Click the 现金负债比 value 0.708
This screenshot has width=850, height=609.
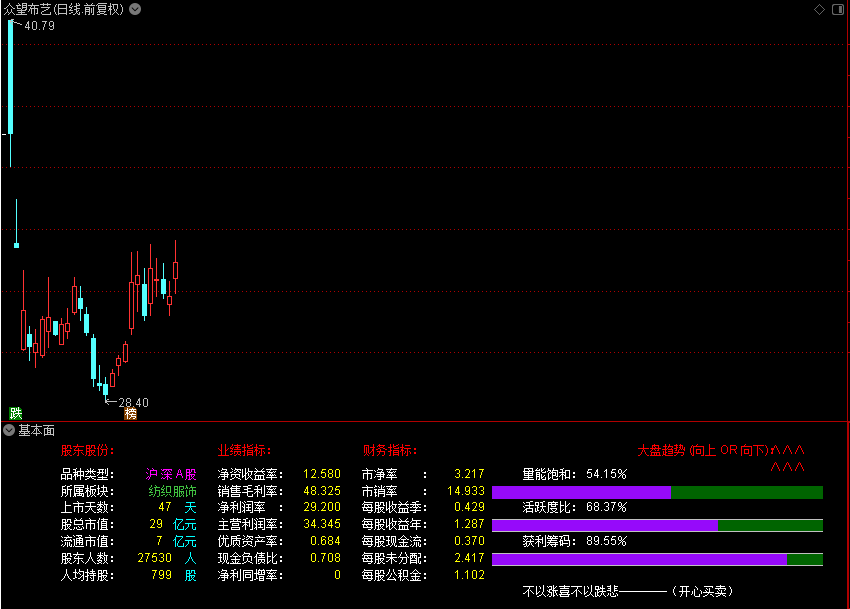click(x=325, y=558)
